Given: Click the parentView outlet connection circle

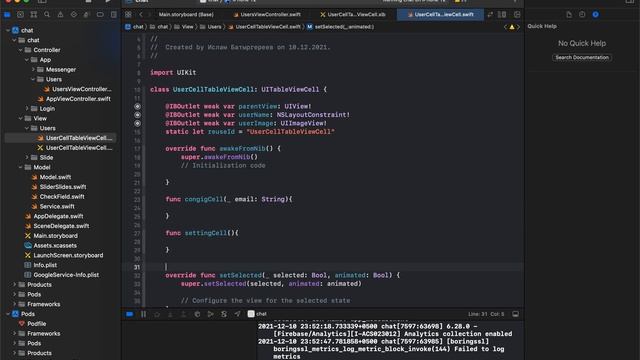Looking at the screenshot, I should [x=138, y=107].
